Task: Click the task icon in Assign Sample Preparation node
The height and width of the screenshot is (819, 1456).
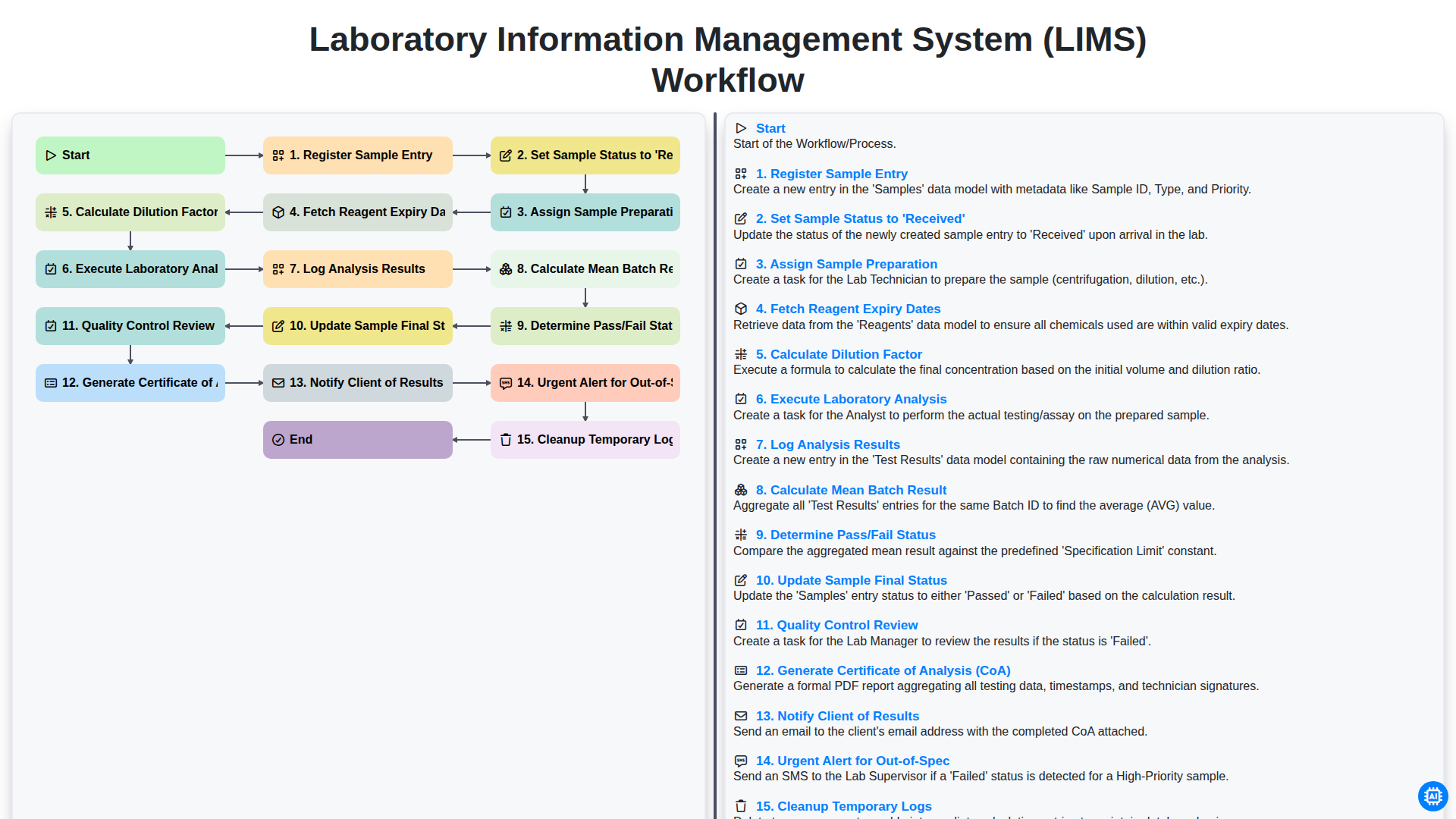Action: 506,212
